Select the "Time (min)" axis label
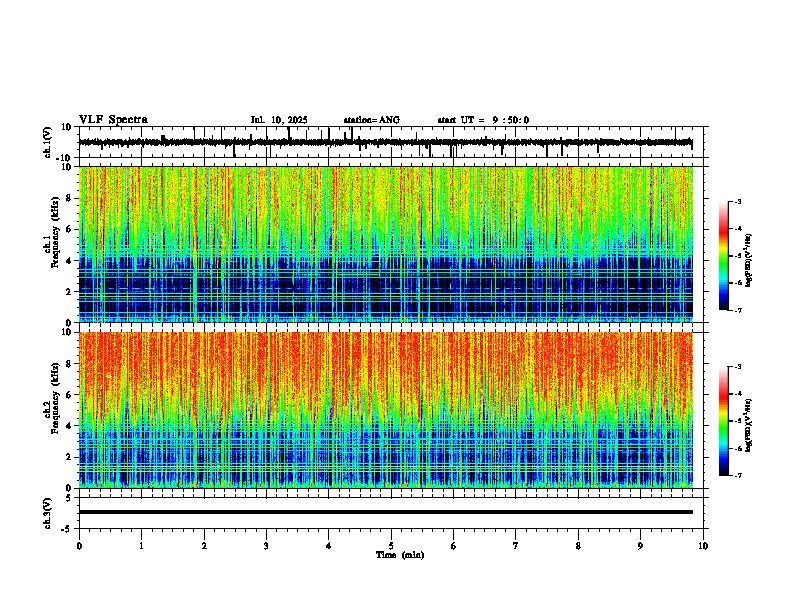Screen dimensions: 792x612 pos(400,555)
